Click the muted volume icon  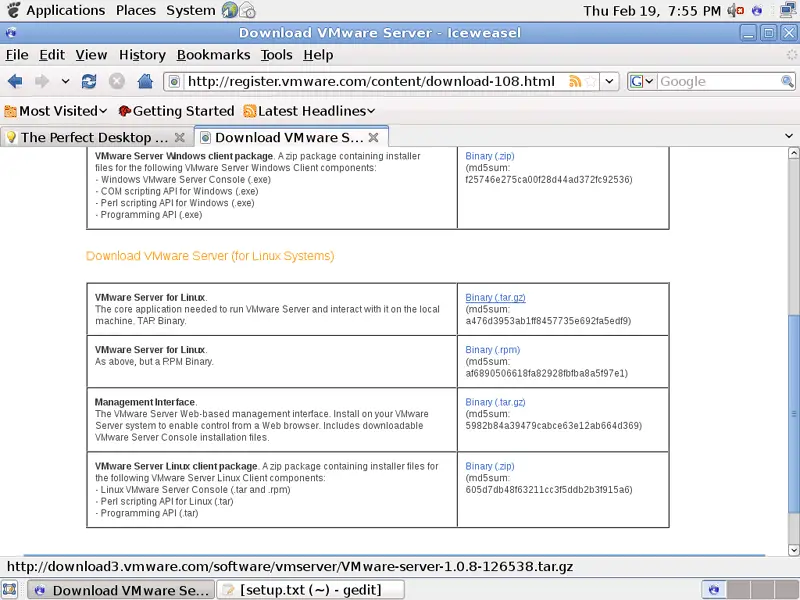click(736, 10)
